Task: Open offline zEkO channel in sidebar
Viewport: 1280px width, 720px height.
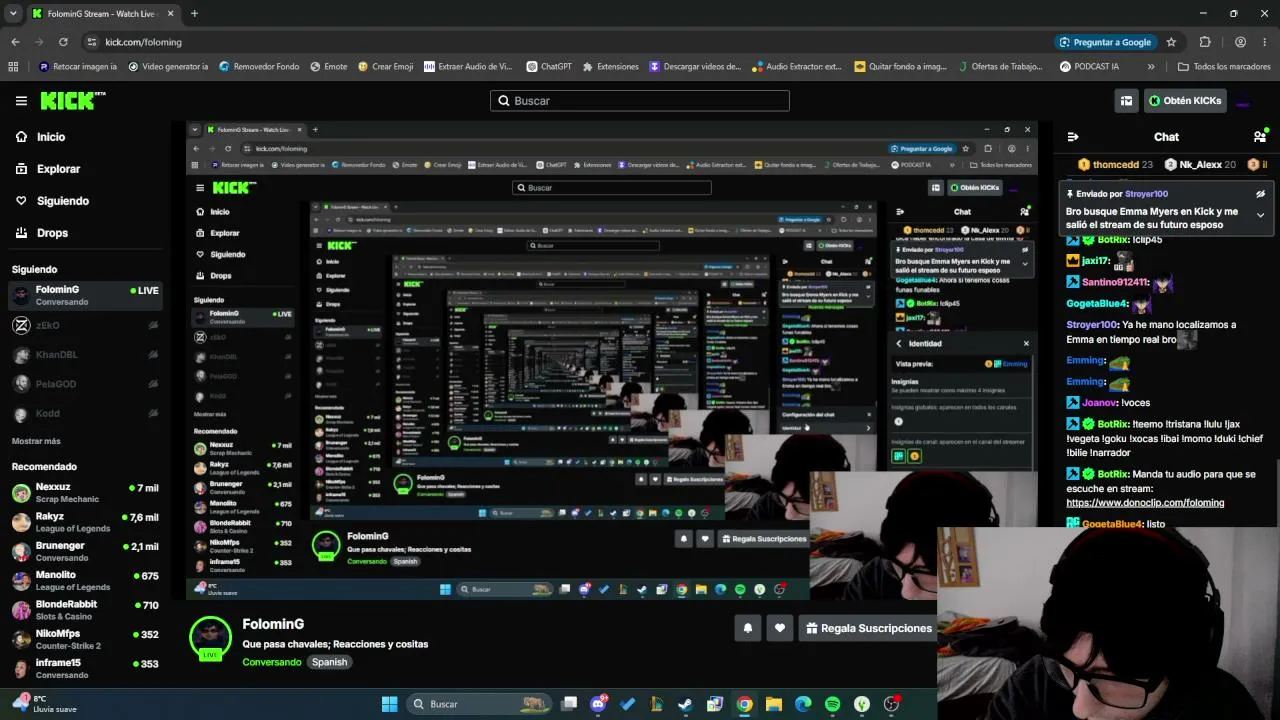Action: pos(84,325)
